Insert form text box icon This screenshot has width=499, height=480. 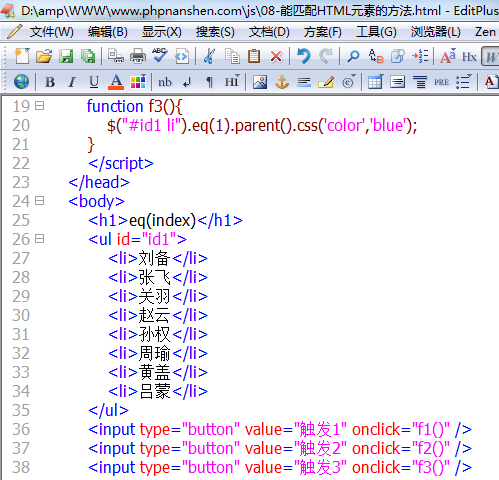pos(397,82)
